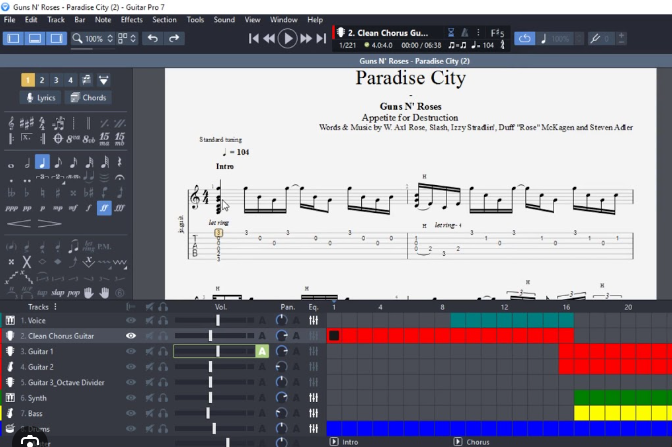Viewport: 672px width, 447px height.
Task: Click the treble clef icon in palette
Action: pyautogui.click(x=12, y=122)
